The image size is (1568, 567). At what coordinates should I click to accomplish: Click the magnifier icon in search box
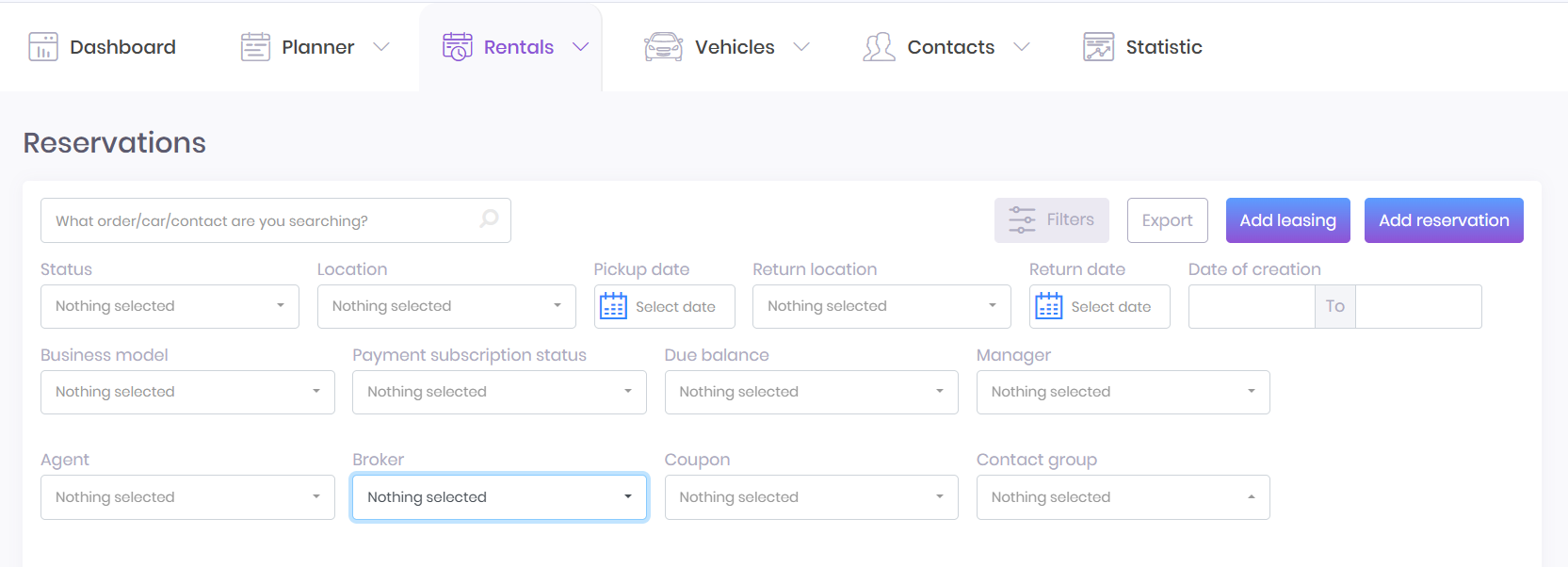coord(489,219)
